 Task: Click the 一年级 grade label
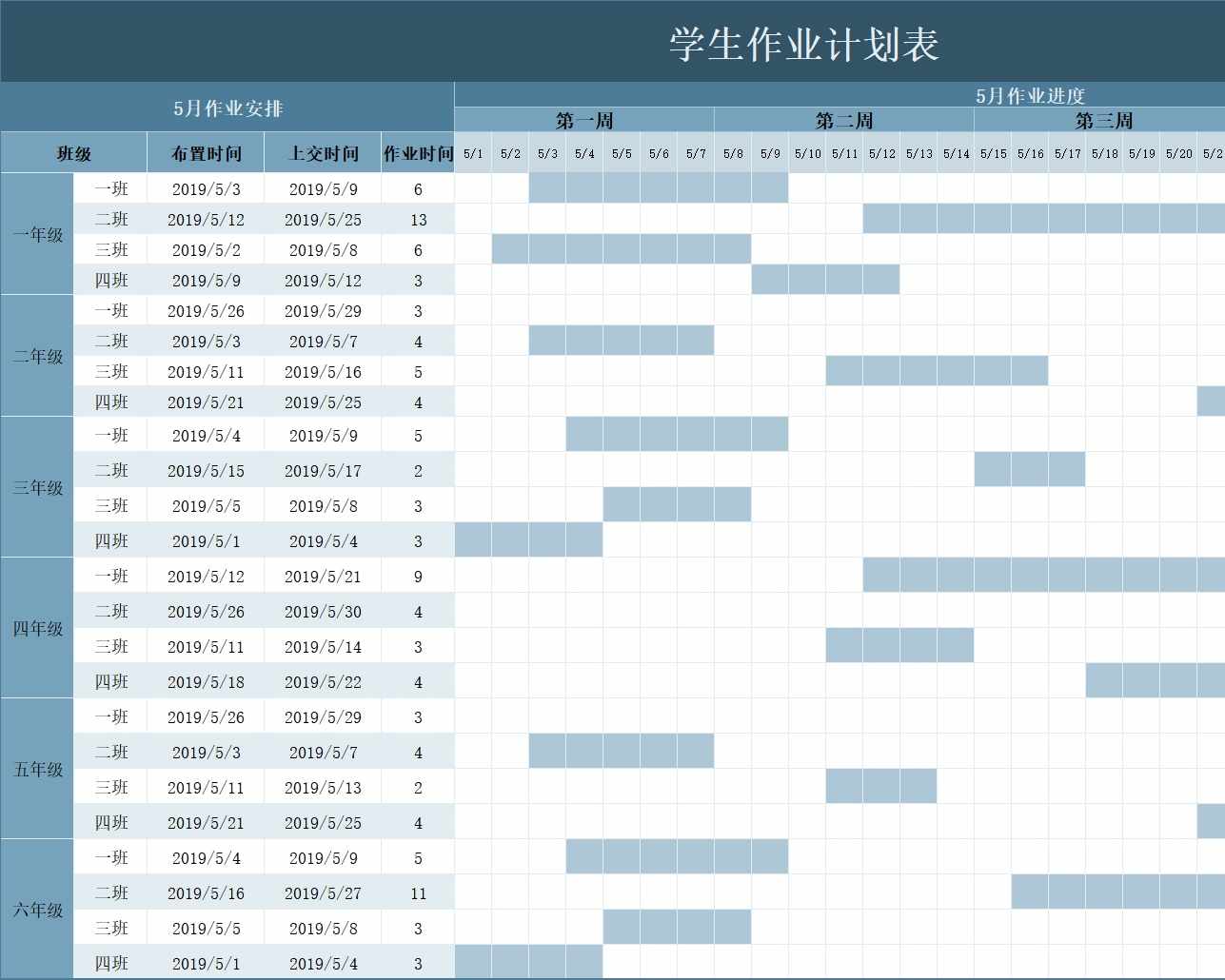pyautogui.click(x=36, y=234)
